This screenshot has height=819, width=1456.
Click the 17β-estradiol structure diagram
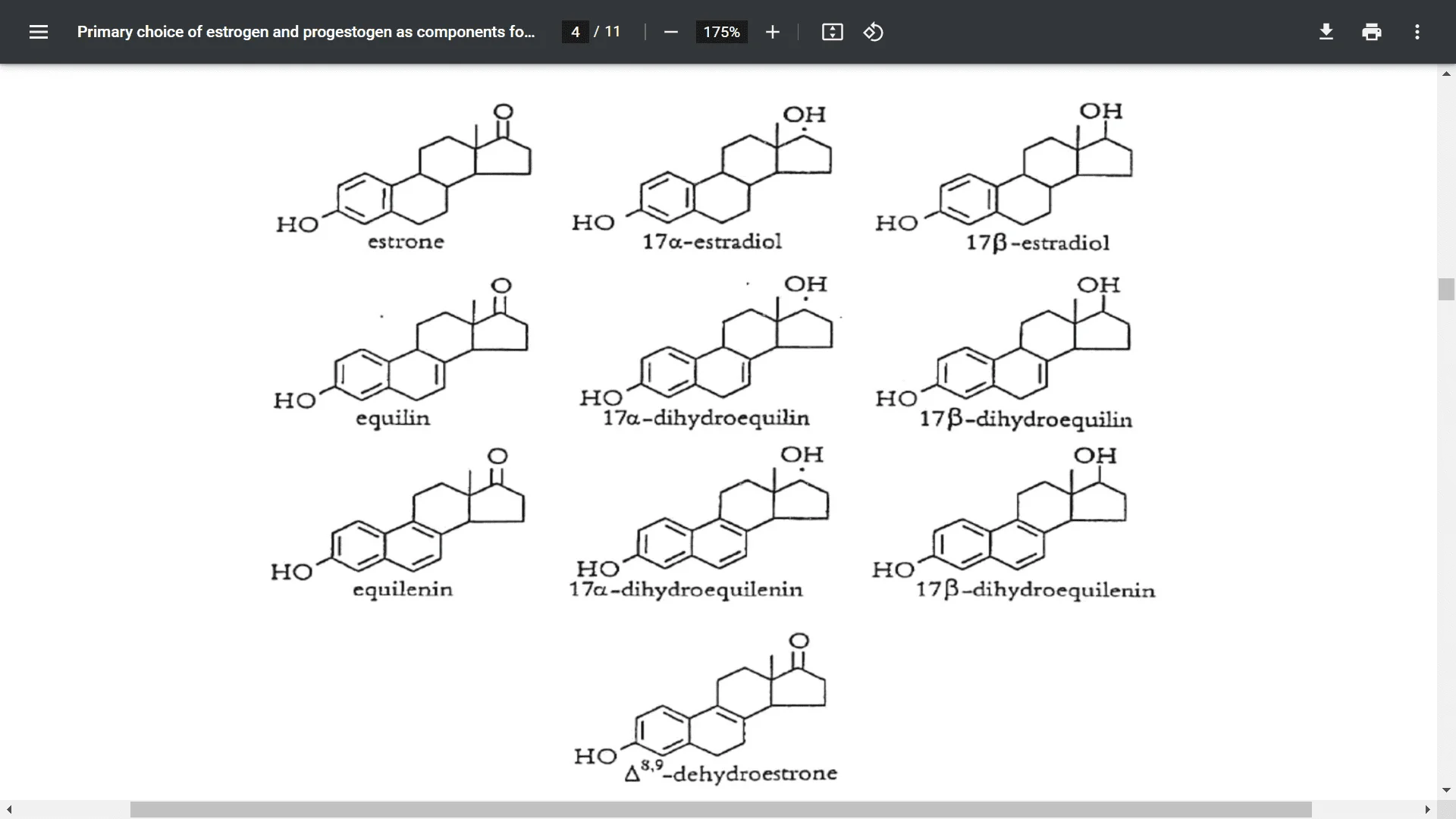click(1004, 165)
